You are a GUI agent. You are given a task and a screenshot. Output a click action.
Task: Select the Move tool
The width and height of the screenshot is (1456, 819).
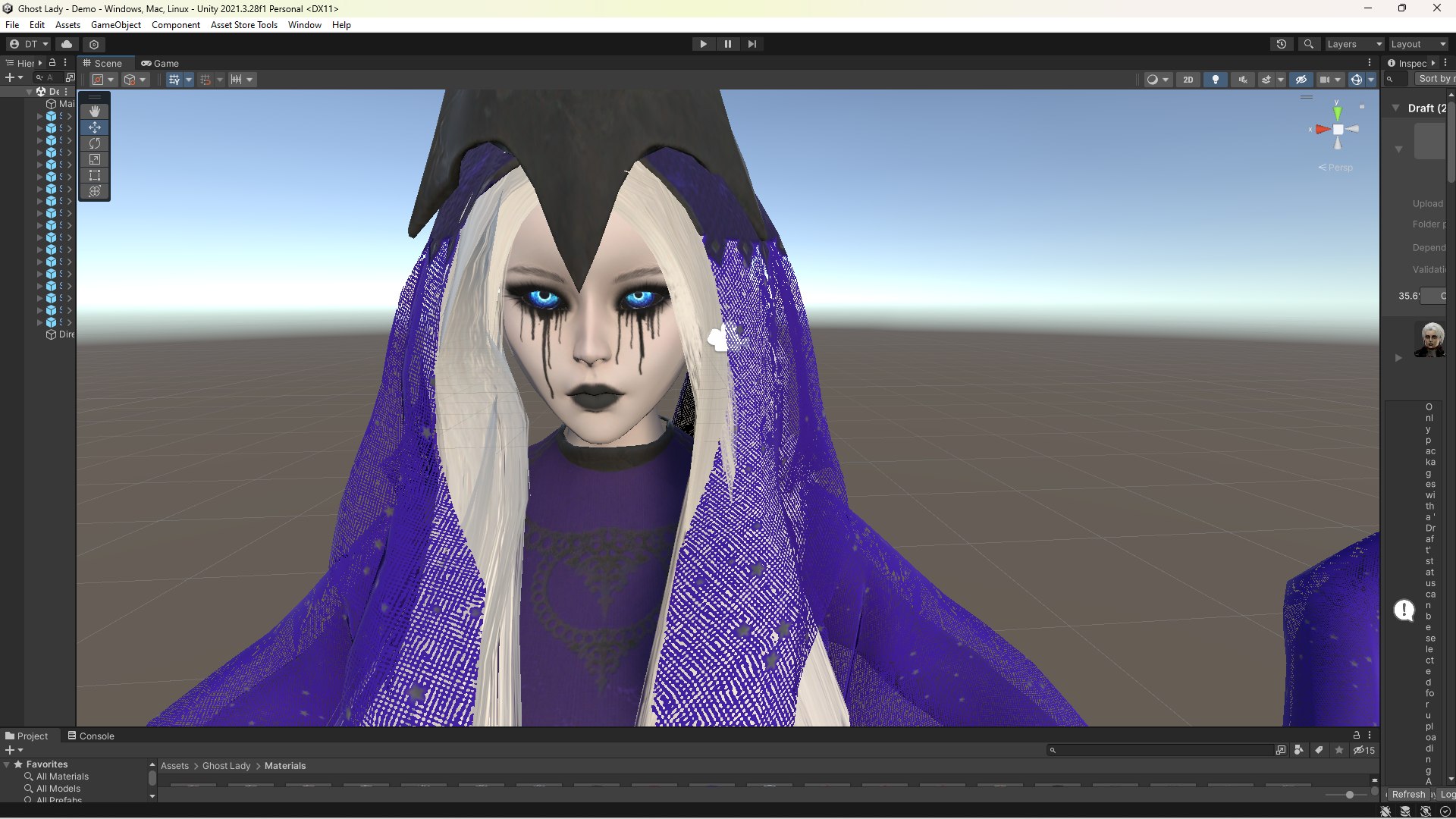click(x=95, y=127)
